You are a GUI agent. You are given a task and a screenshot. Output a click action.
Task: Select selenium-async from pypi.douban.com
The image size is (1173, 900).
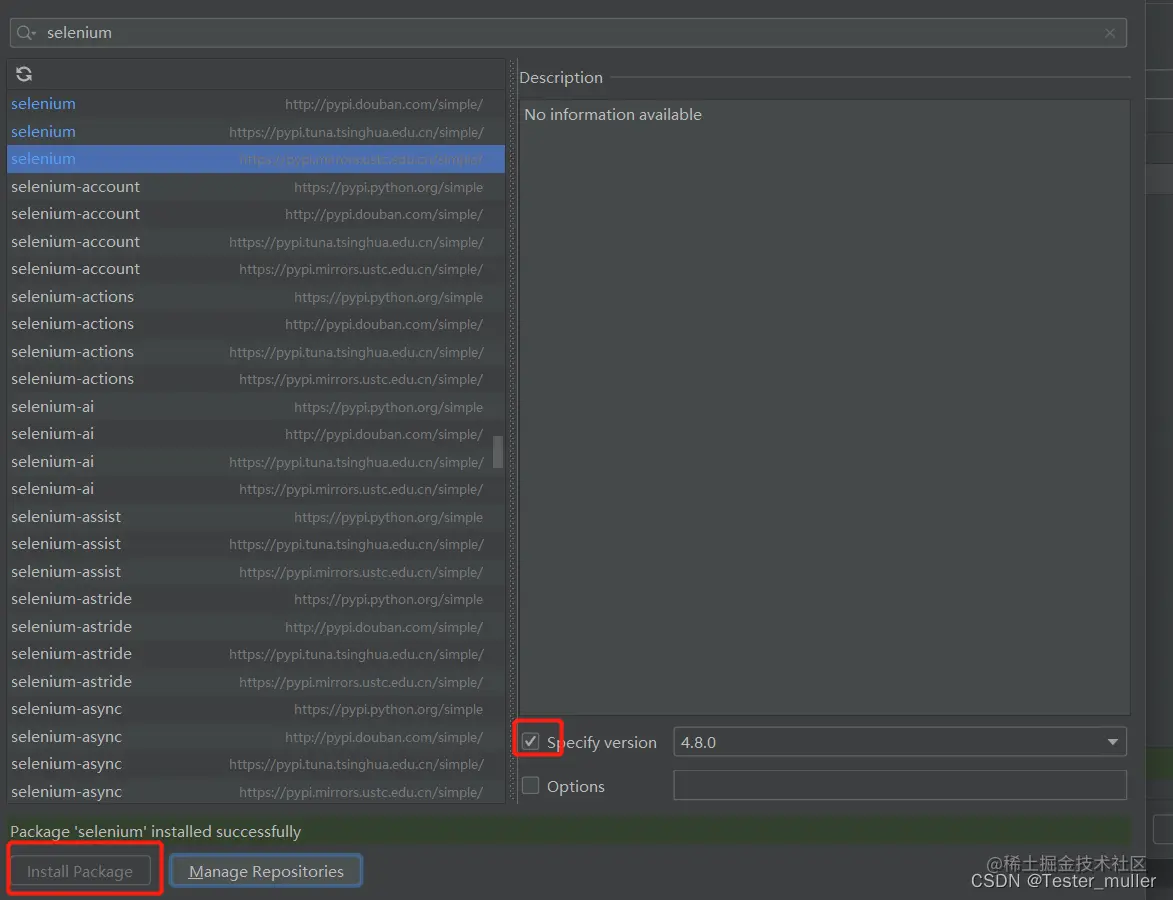click(256, 736)
